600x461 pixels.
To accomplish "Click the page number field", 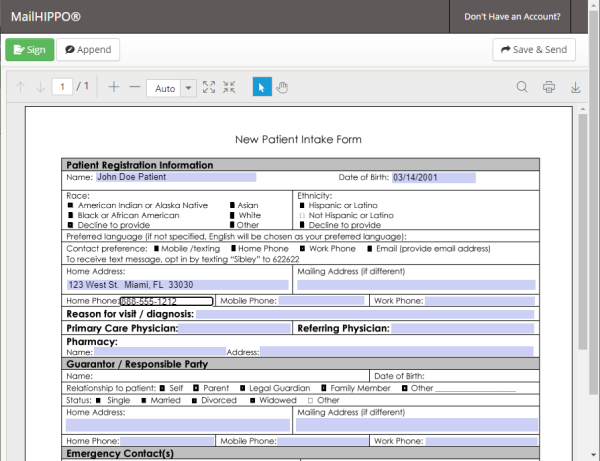I will click(62, 87).
